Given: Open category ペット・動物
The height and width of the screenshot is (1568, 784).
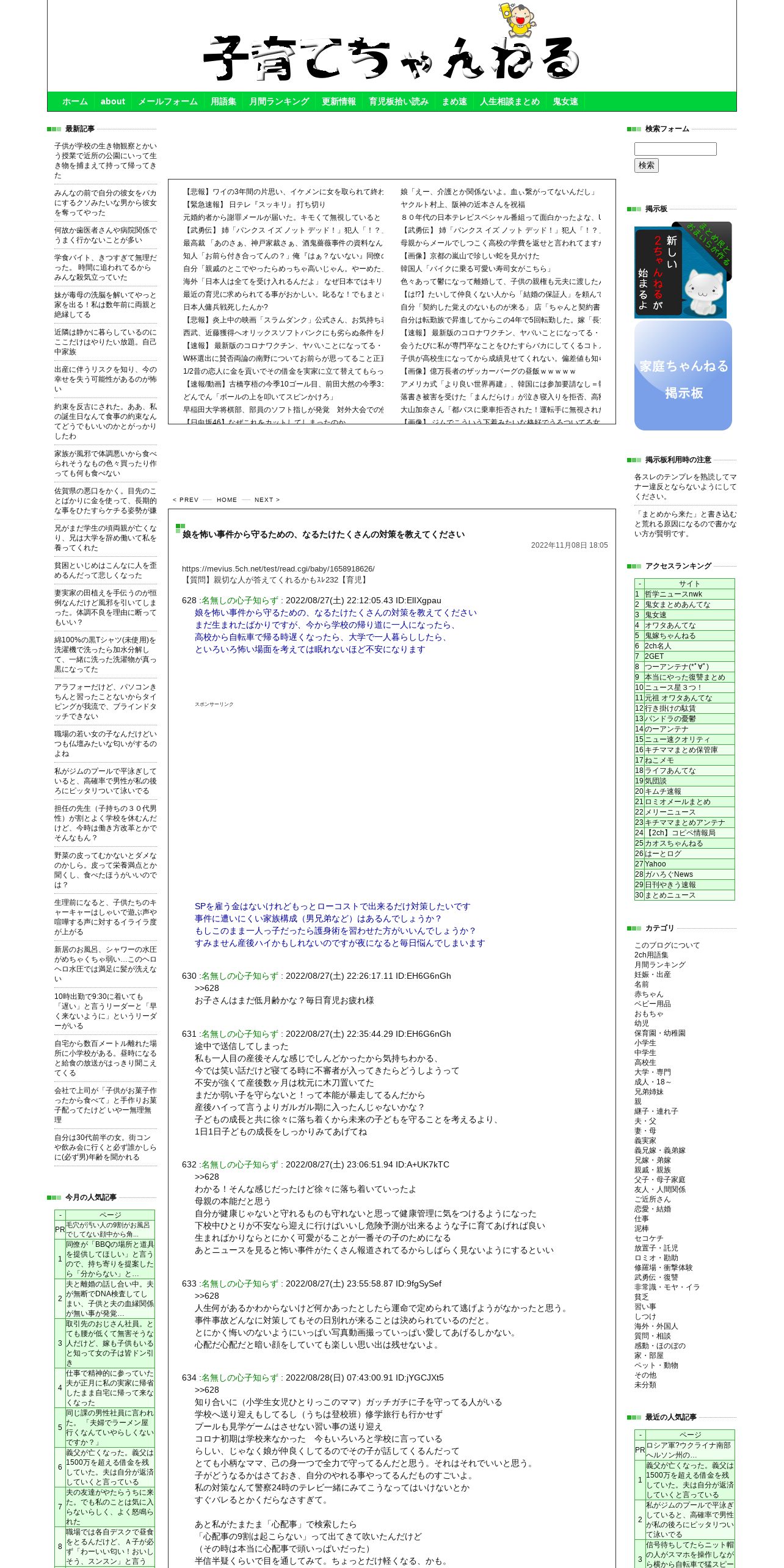Looking at the screenshot, I should coord(656,1365).
